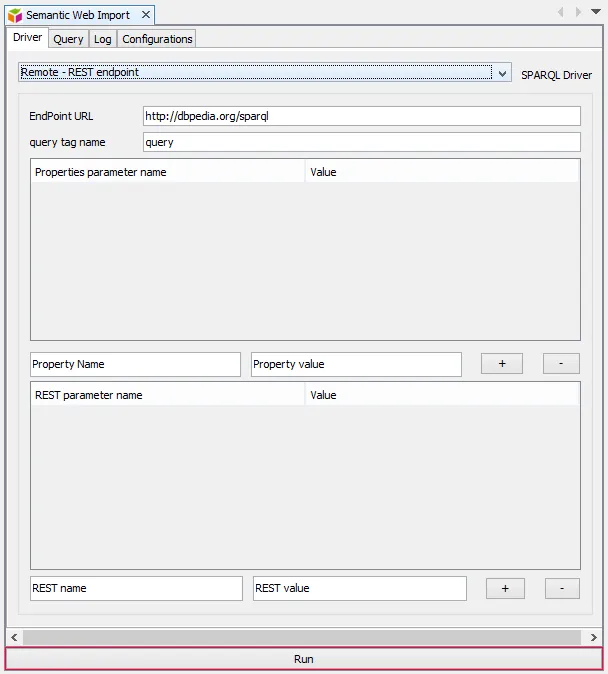Open the Log tab
The image size is (608, 674).
102,39
